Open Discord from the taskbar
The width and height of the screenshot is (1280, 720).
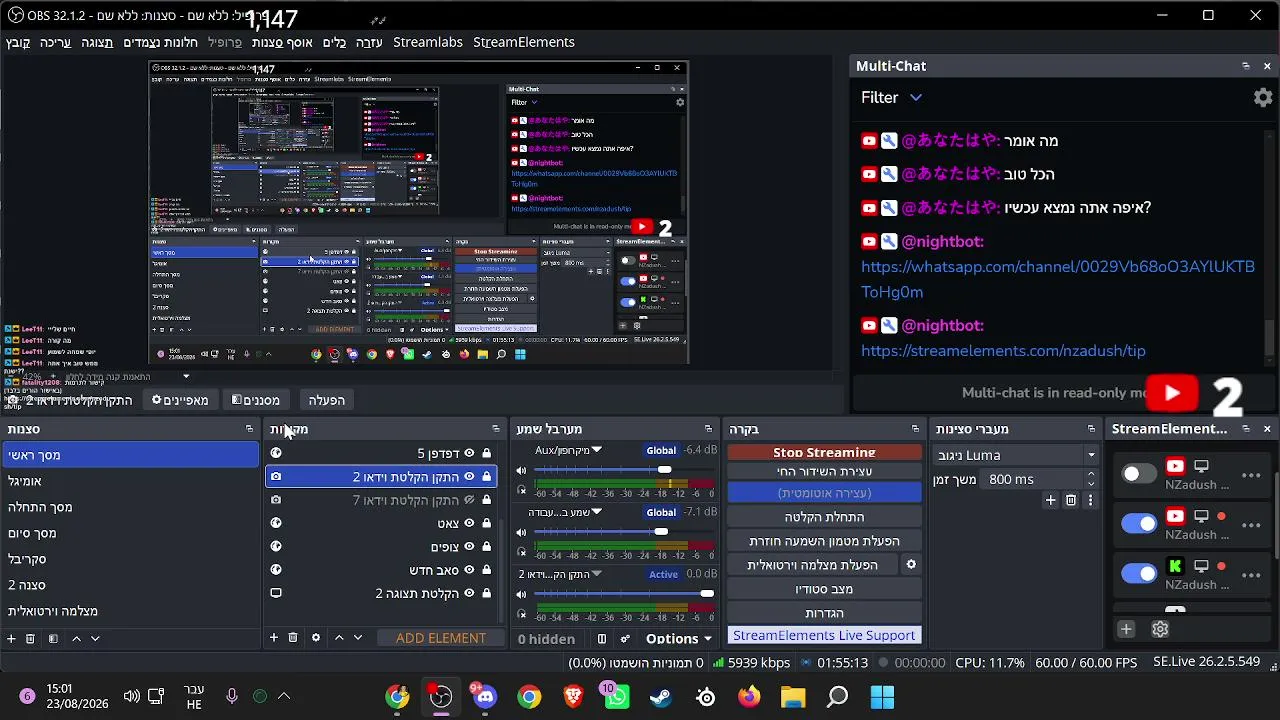point(485,697)
